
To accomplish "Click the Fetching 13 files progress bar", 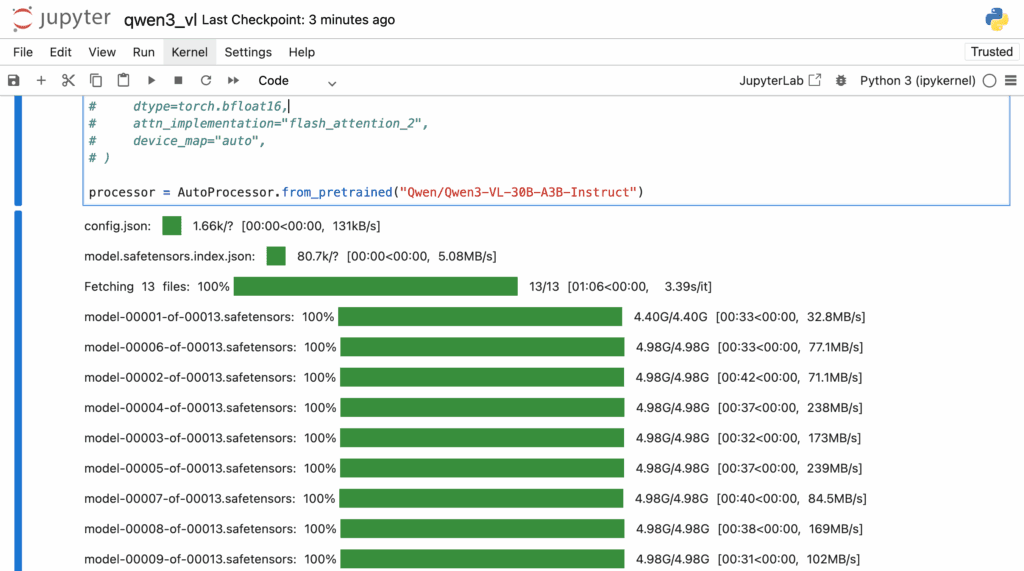I will tap(375, 287).
